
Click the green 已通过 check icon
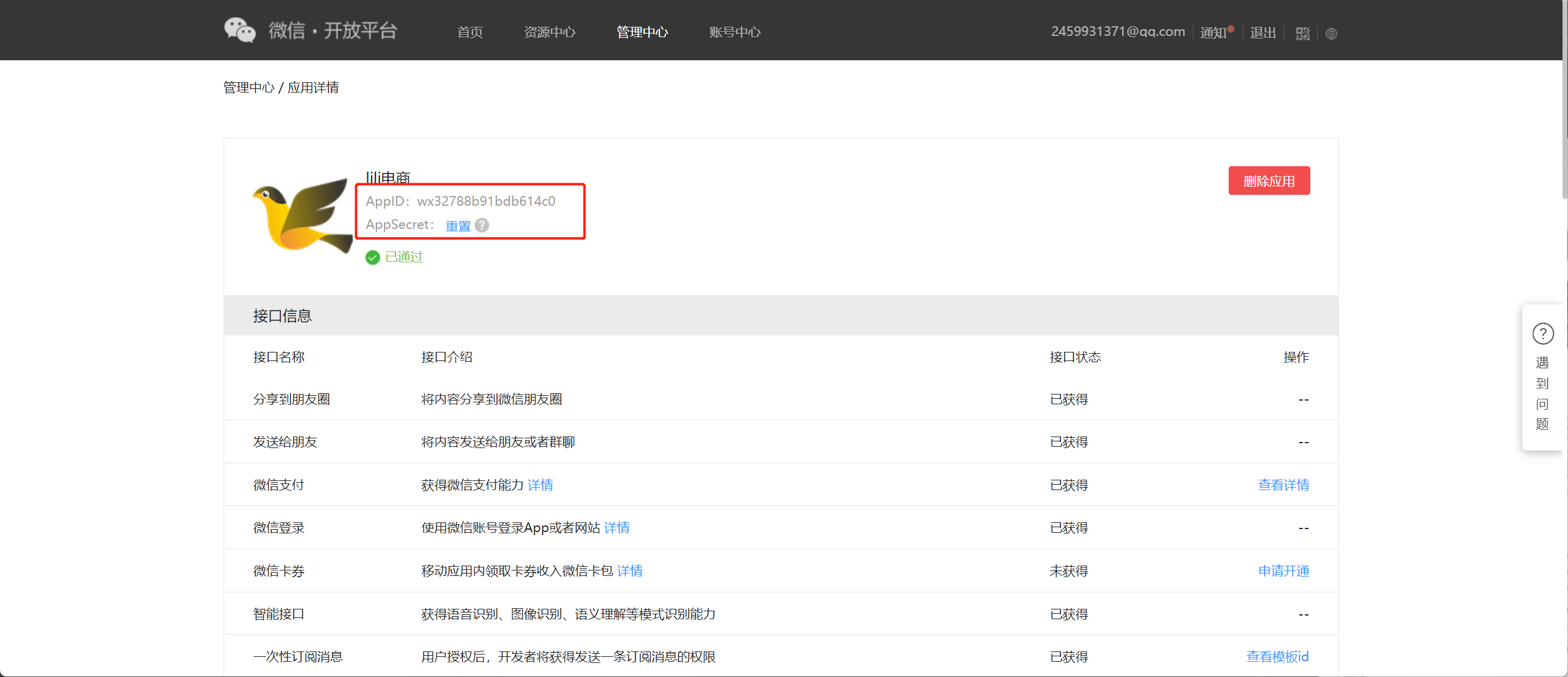coord(373,258)
